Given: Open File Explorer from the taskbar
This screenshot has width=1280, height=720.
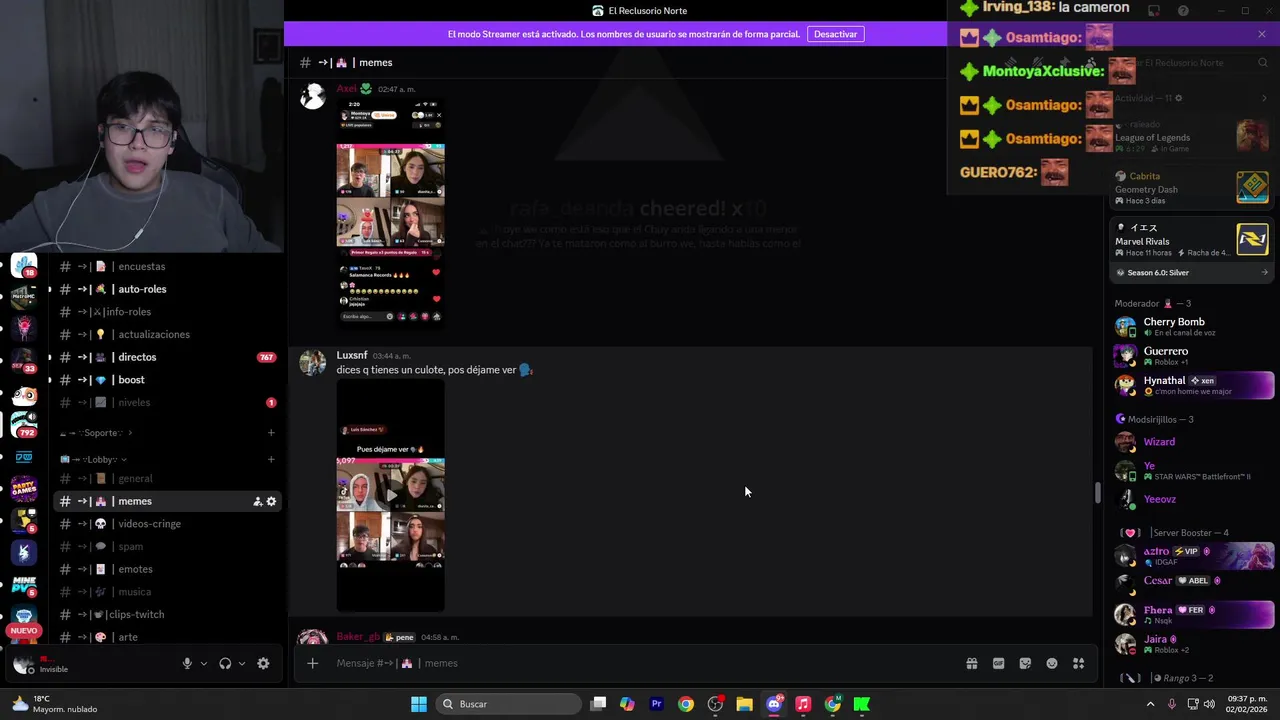Looking at the screenshot, I should point(744,704).
